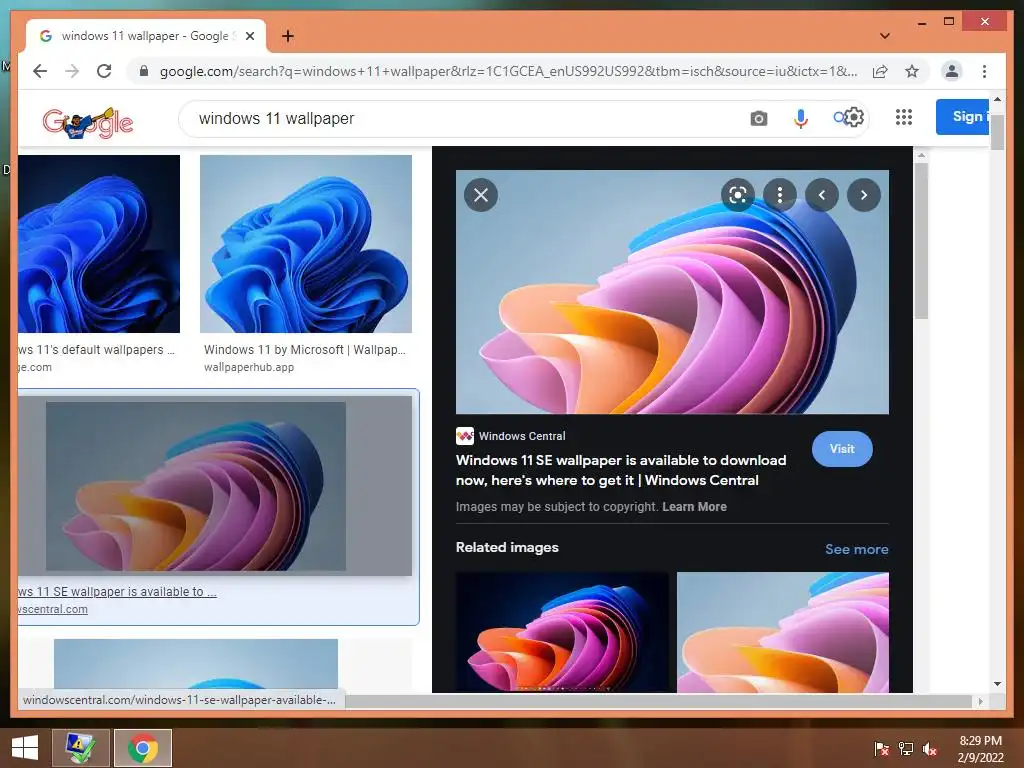Image resolution: width=1024 pixels, height=768 pixels.
Task: Open the wallpaperhub blue bloom result image
Action: coord(306,244)
